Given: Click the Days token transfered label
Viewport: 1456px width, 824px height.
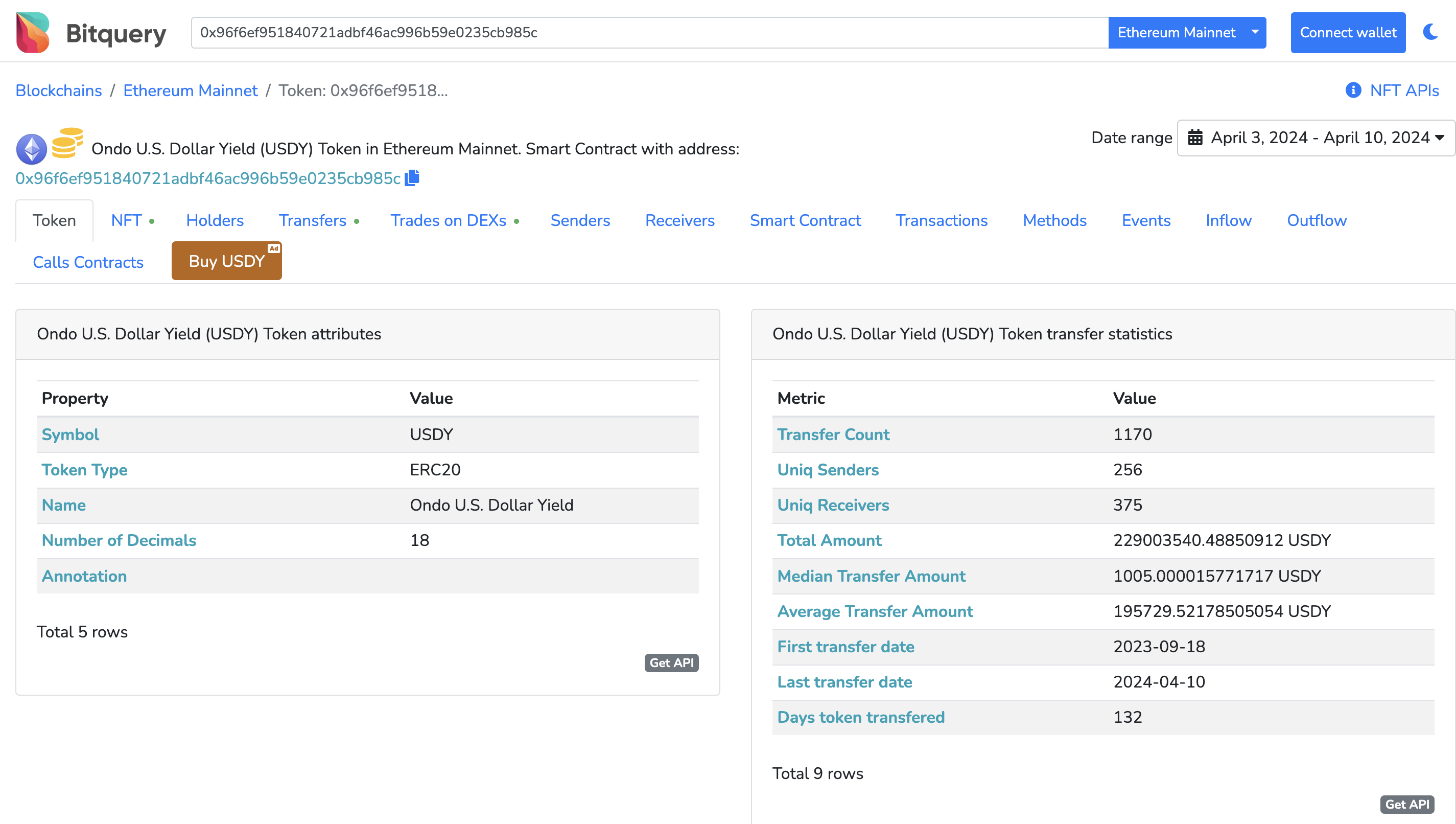Looking at the screenshot, I should [x=861, y=717].
